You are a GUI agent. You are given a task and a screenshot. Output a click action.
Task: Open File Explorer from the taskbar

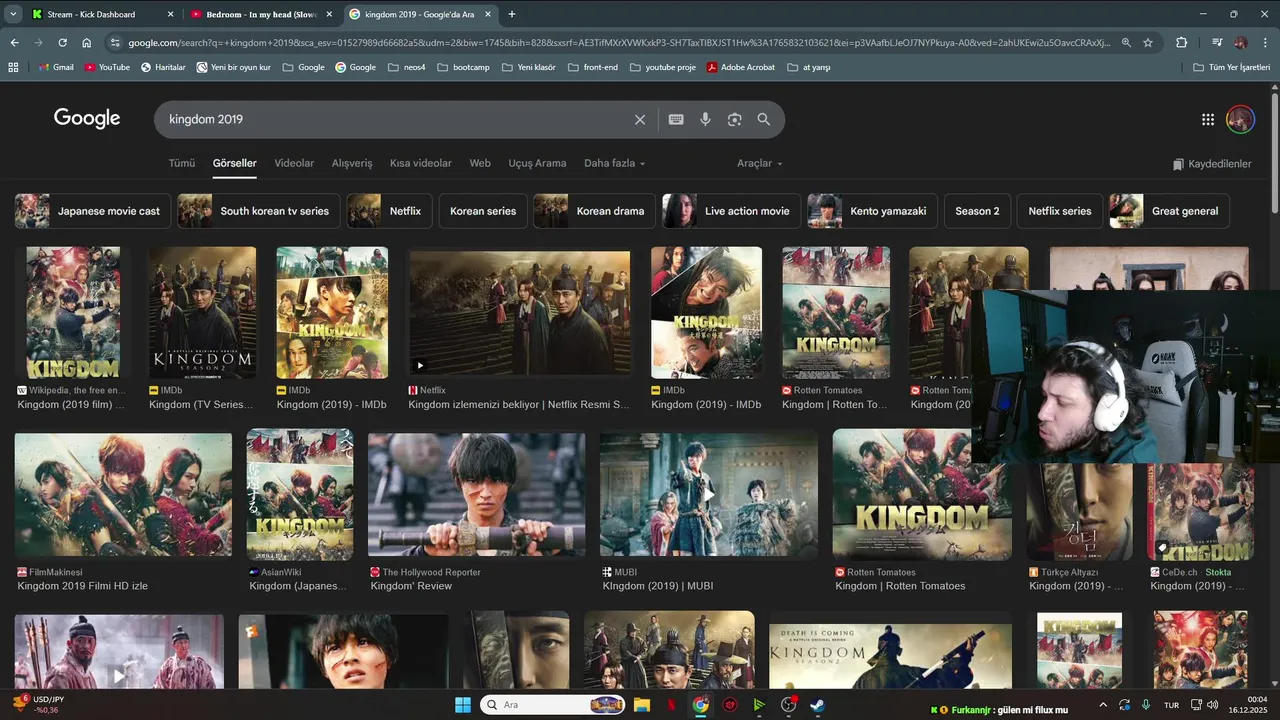[x=642, y=705]
